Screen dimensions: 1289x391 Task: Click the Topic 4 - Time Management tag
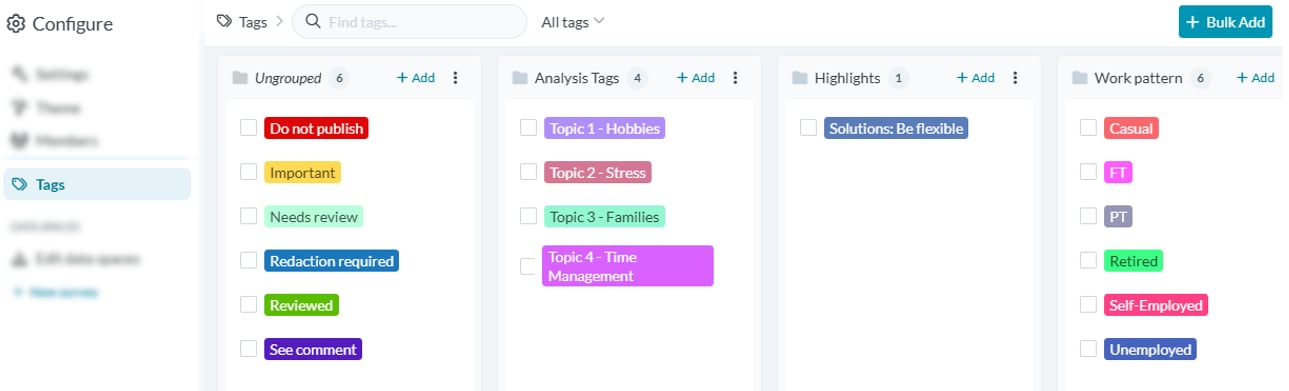(628, 266)
